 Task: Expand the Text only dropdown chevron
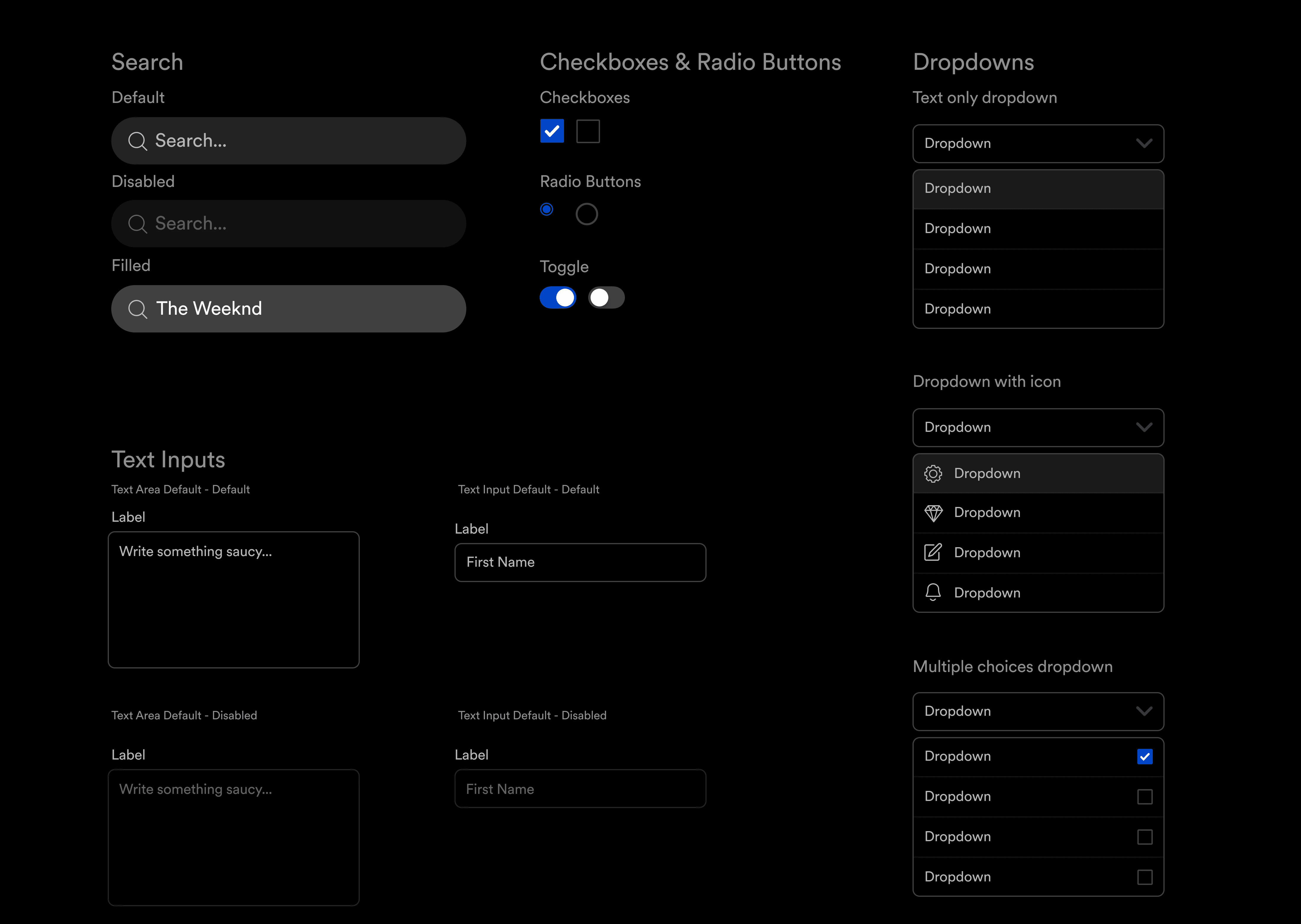pyautogui.click(x=1144, y=143)
